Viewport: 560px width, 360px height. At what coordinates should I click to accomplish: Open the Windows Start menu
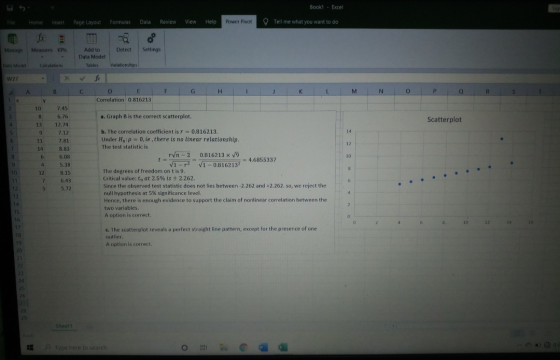[x=30, y=347]
